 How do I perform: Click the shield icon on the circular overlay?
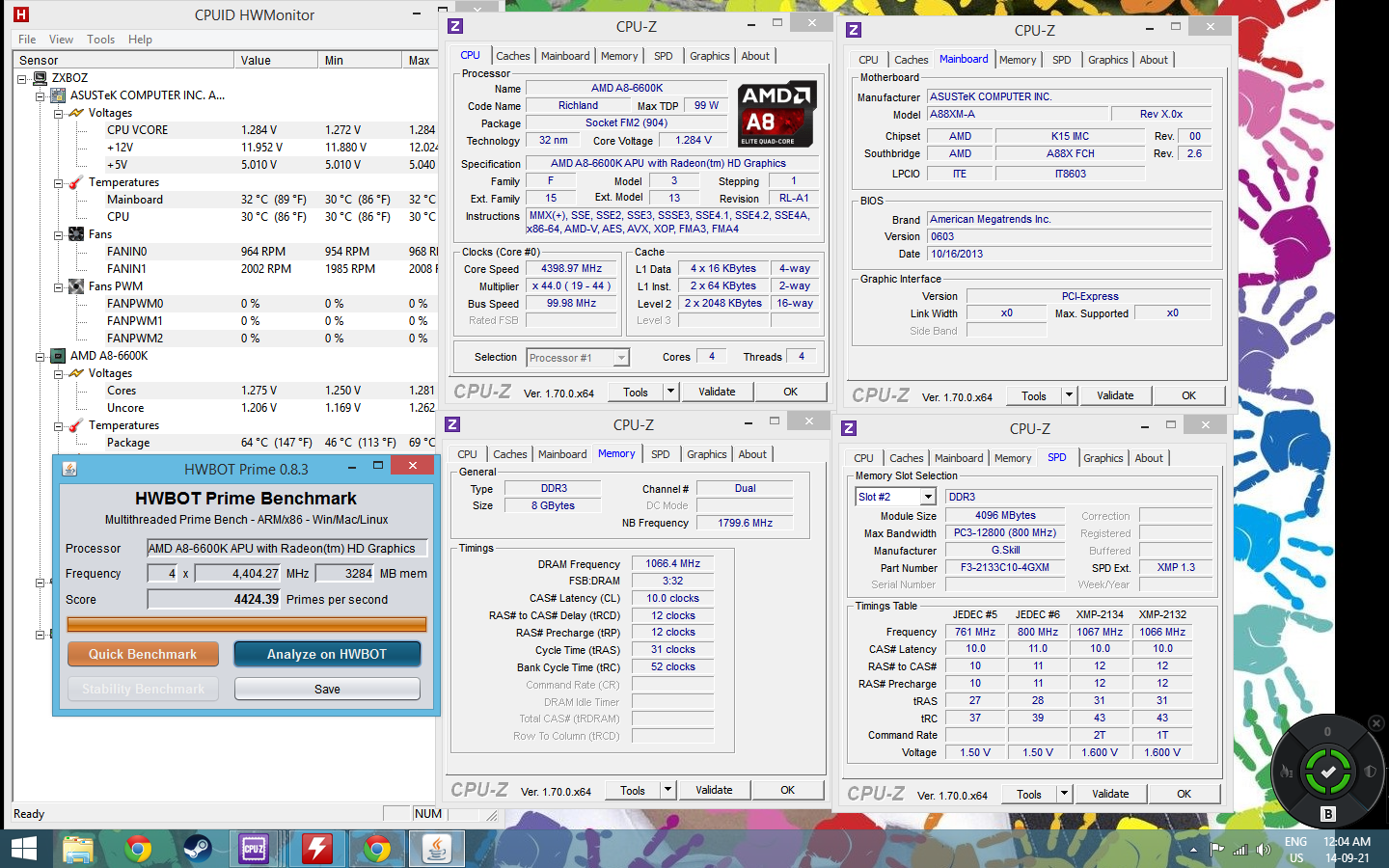coord(1370,772)
